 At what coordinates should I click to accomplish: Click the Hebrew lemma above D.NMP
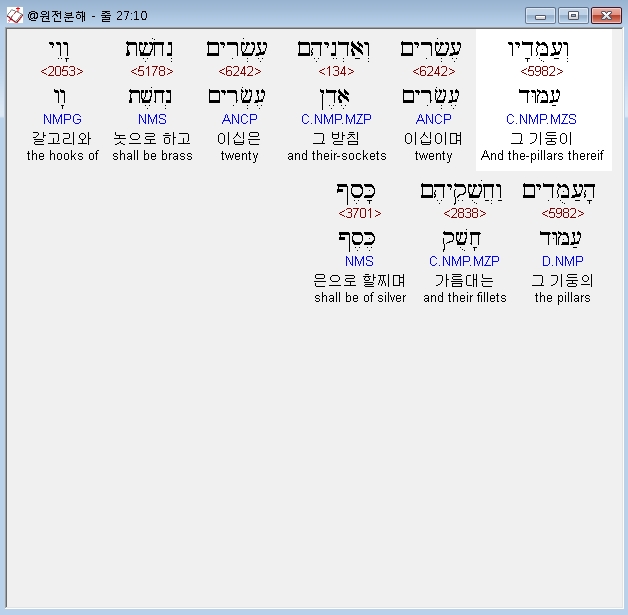[561, 239]
